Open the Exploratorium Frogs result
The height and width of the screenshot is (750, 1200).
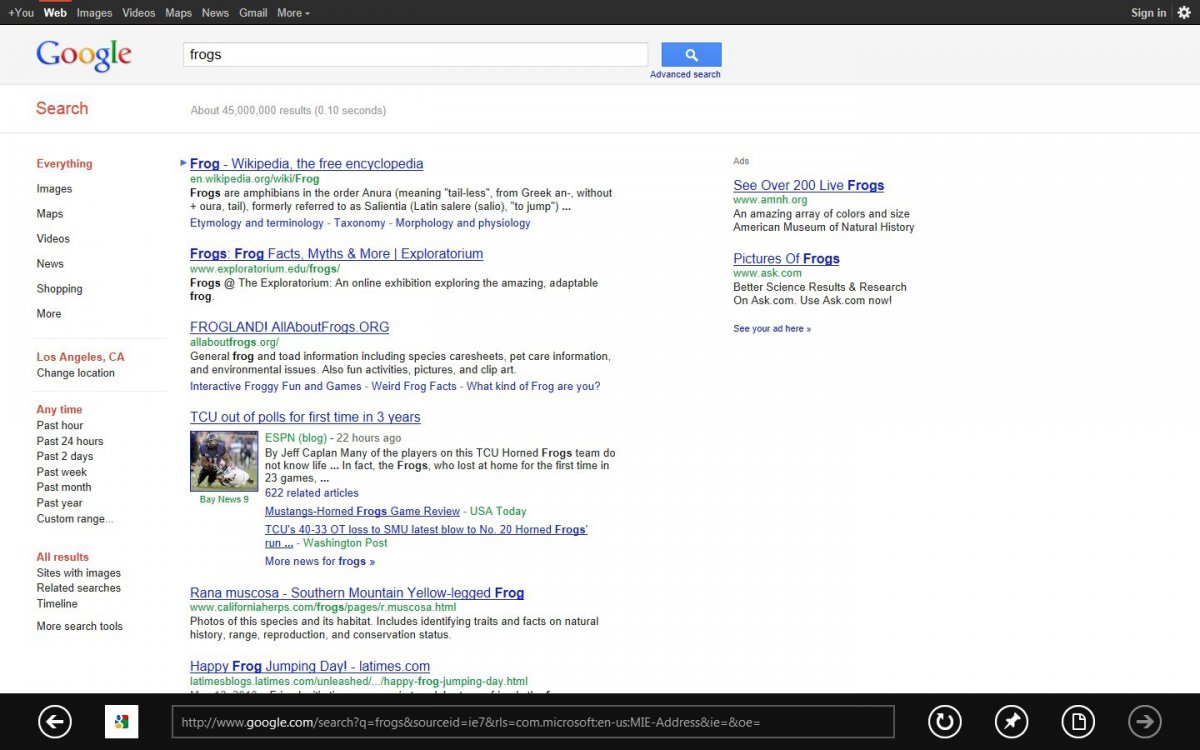point(336,254)
